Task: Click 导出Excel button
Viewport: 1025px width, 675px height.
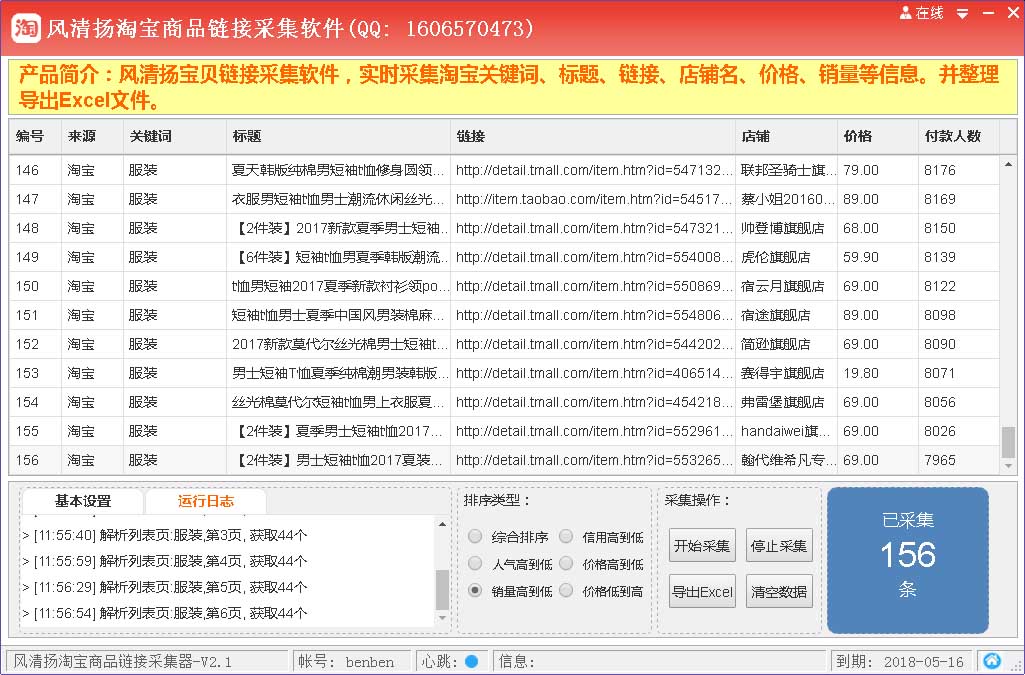Action: (x=702, y=591)
